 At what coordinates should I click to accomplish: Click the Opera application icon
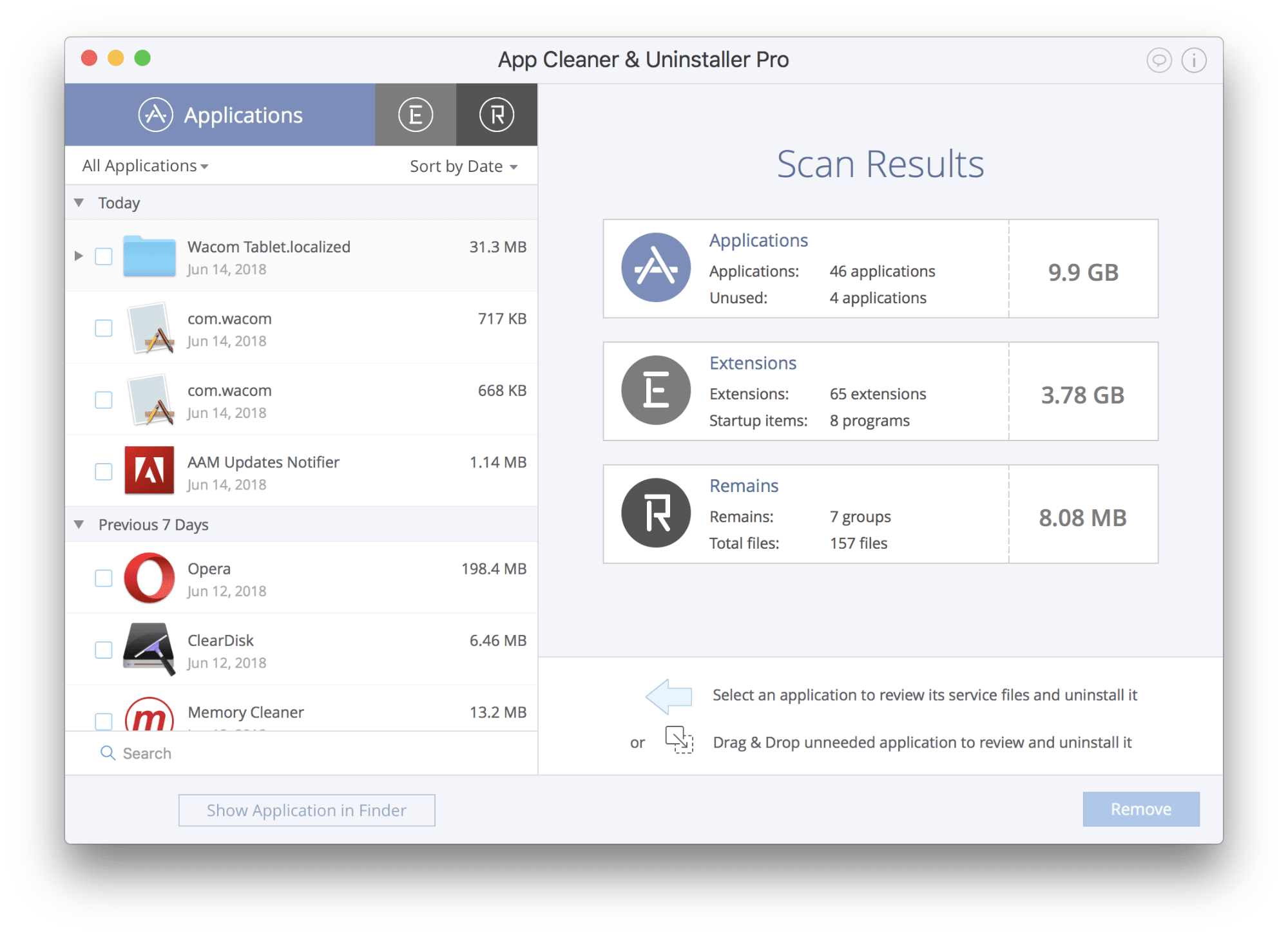pyautogui.click(x=151, y=581)
